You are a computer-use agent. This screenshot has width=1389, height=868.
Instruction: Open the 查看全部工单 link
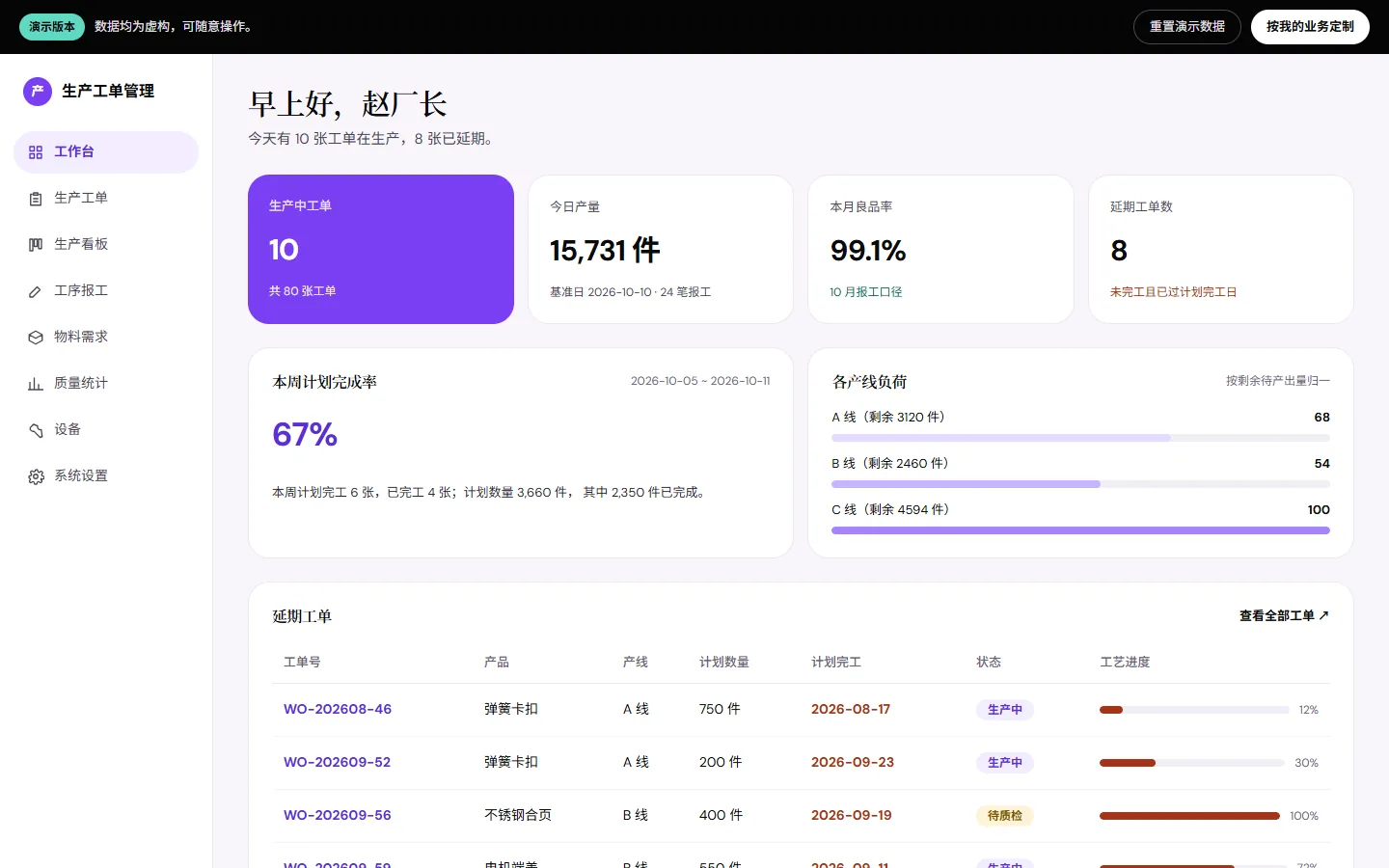click(x=1284, y=615)
